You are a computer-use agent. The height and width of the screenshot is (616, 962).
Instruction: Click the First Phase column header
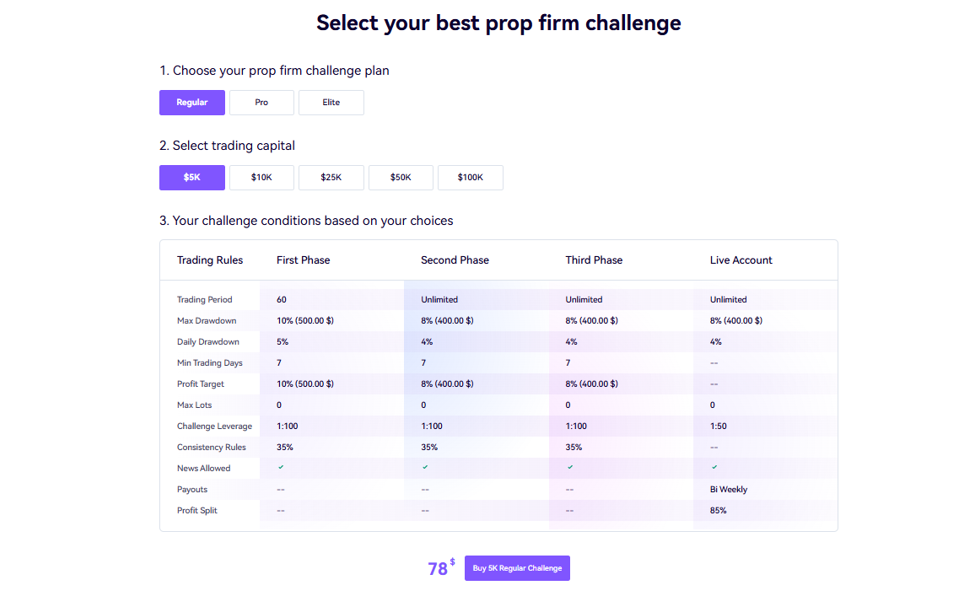point(303,260)
